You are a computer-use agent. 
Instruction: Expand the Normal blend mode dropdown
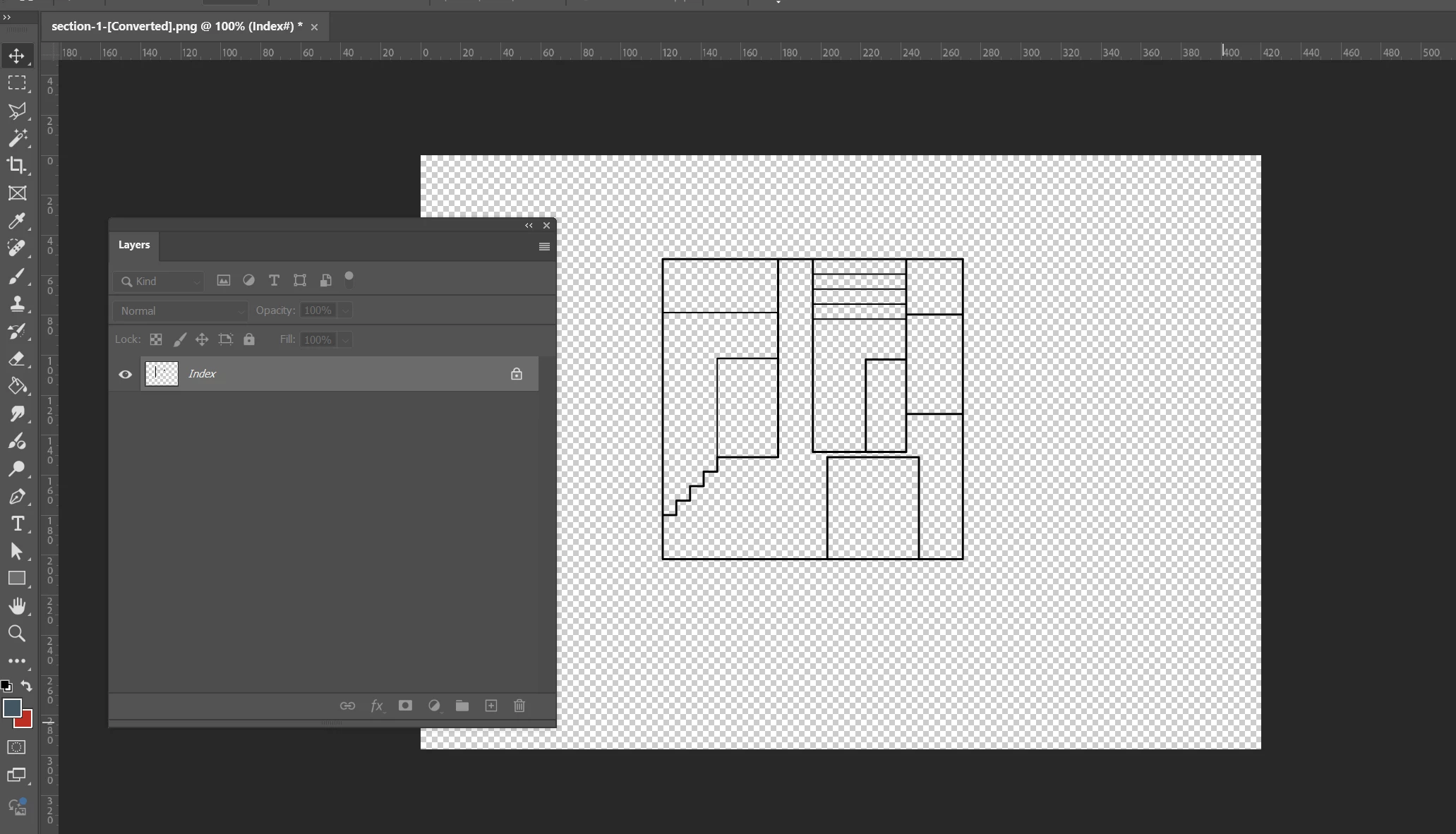[180, 310]
